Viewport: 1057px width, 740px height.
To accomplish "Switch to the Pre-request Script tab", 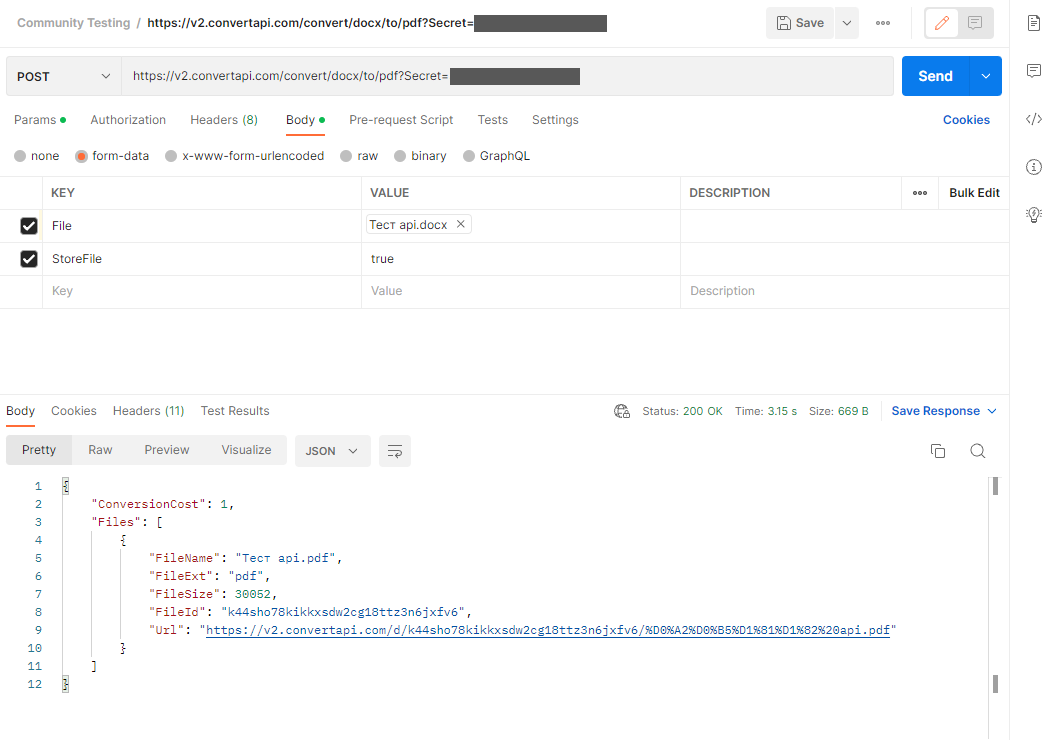I will point(401,120).
